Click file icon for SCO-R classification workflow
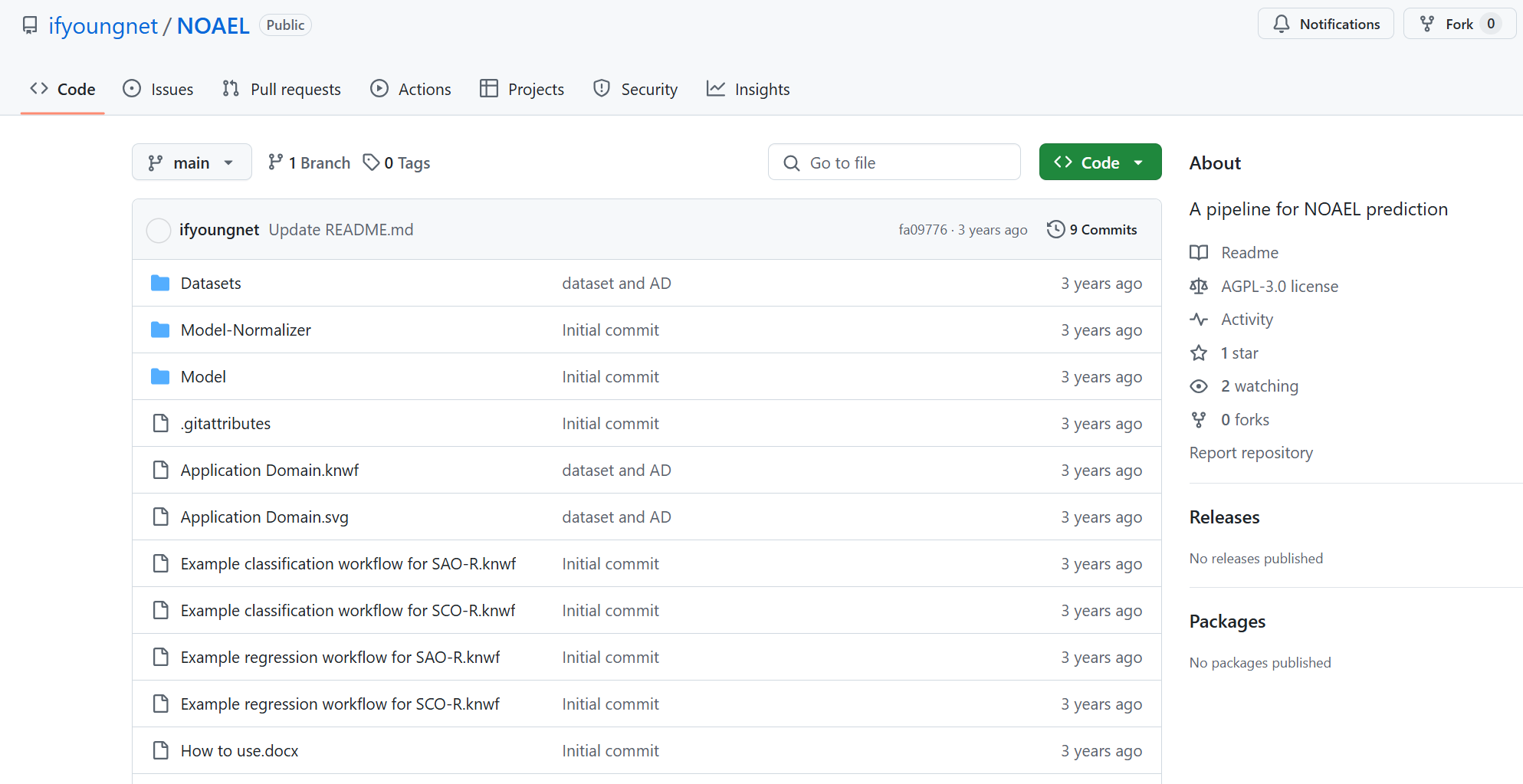The width and height of the screenshot is (1523, 784). pos(160,610)
